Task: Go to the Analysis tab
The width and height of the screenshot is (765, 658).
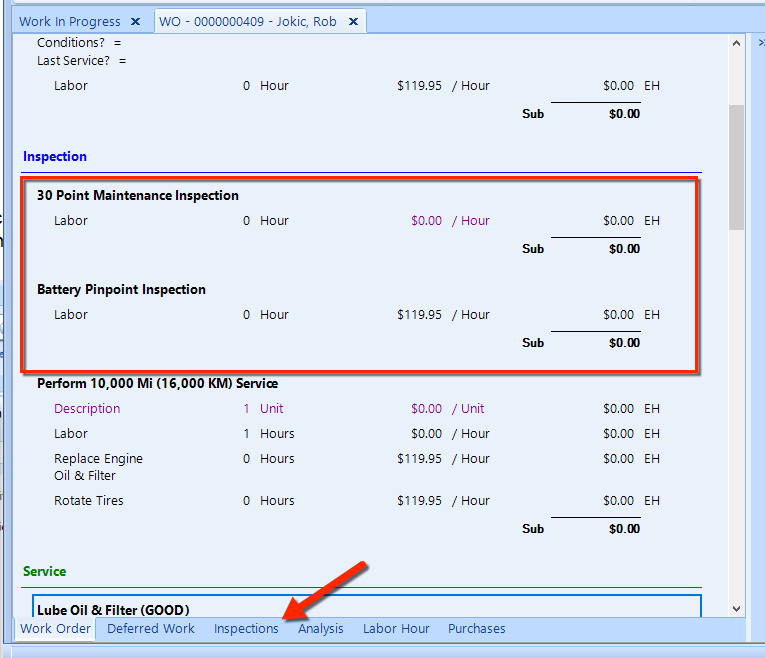Action: tap(320, 628)
